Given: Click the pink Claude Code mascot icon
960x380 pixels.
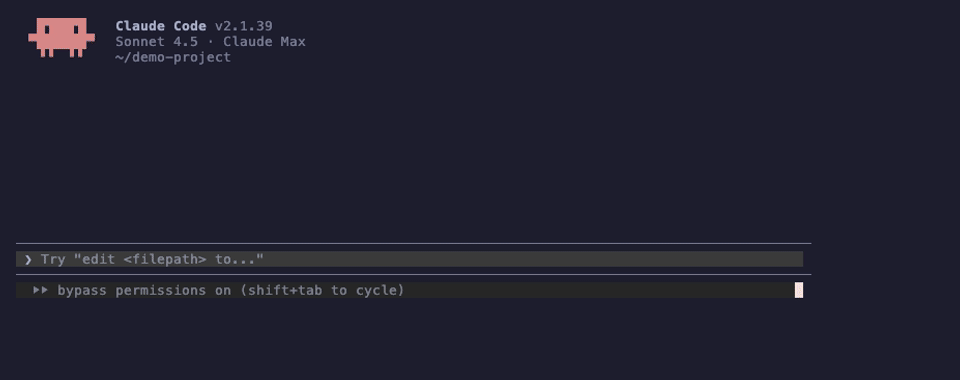Looking at the screenshot, I should (x=61, y=37).
